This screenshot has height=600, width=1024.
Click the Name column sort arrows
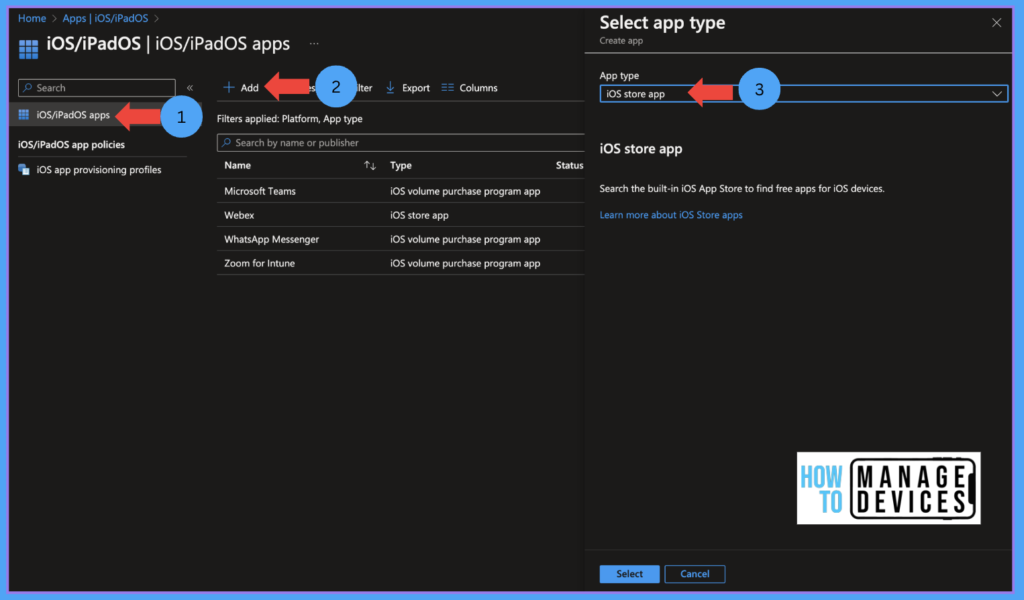[x=370, y=166]
